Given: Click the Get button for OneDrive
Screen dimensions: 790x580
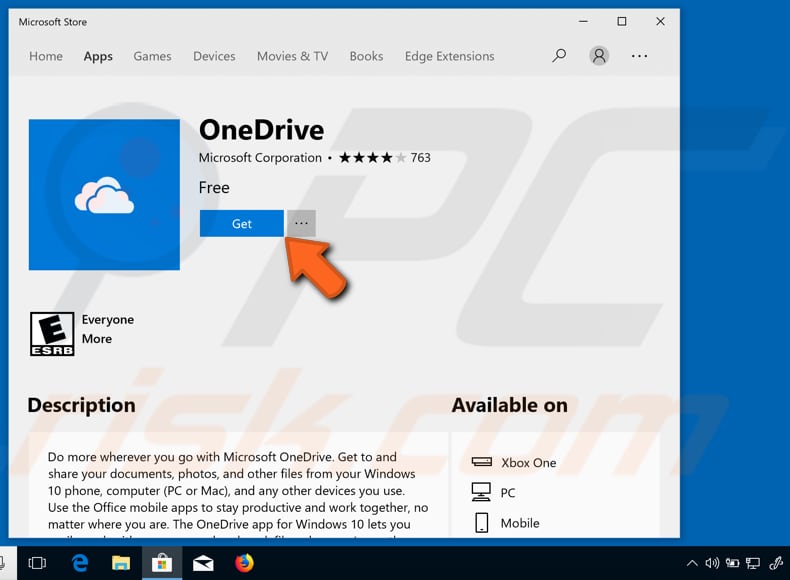Looking at the screenshot, I should (x=242, y=223).
